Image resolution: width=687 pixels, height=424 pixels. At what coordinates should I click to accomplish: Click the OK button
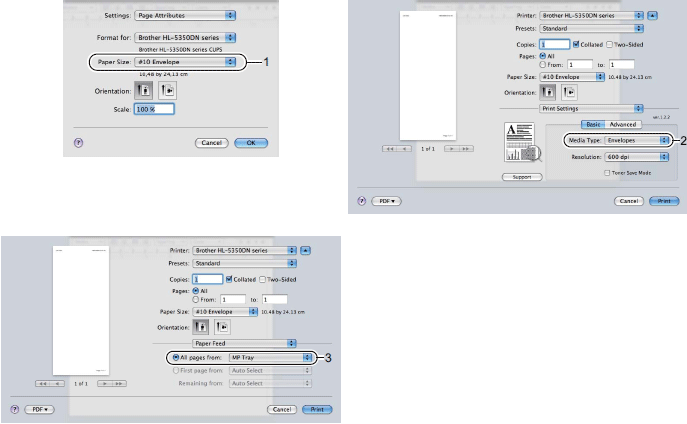250,143
